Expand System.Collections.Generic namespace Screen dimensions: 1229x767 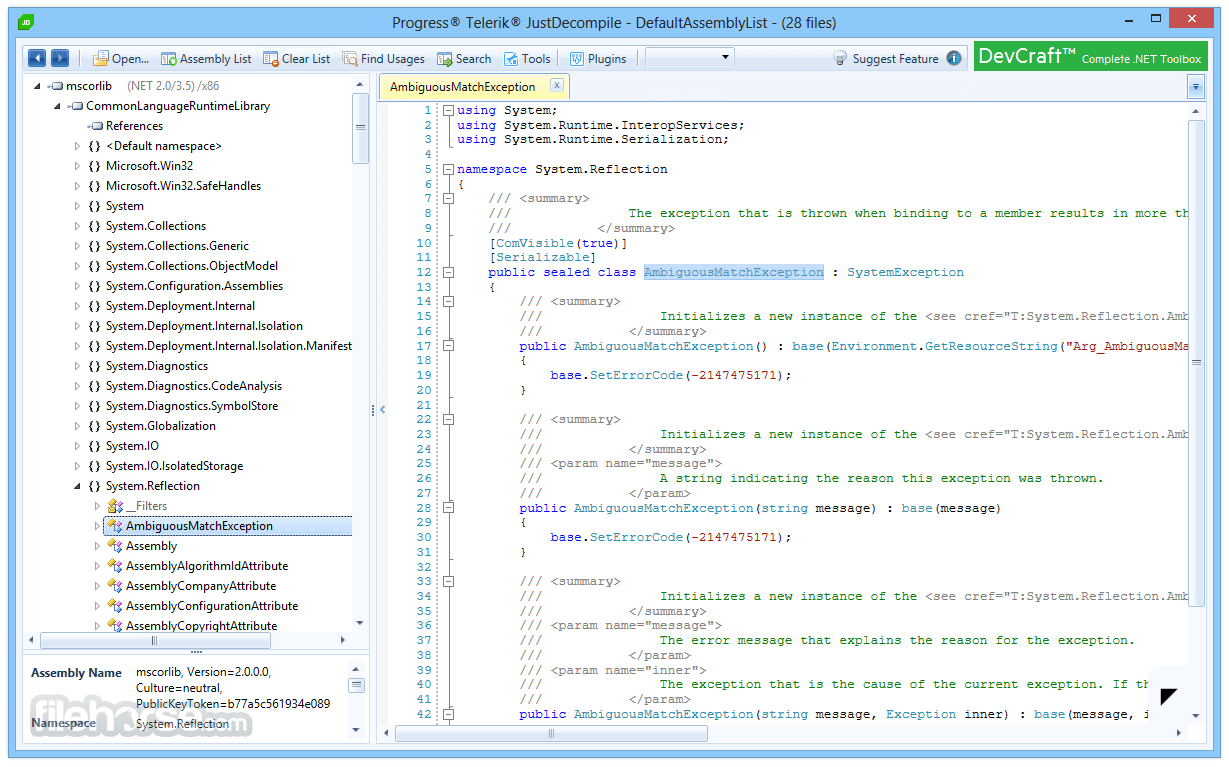78,246
